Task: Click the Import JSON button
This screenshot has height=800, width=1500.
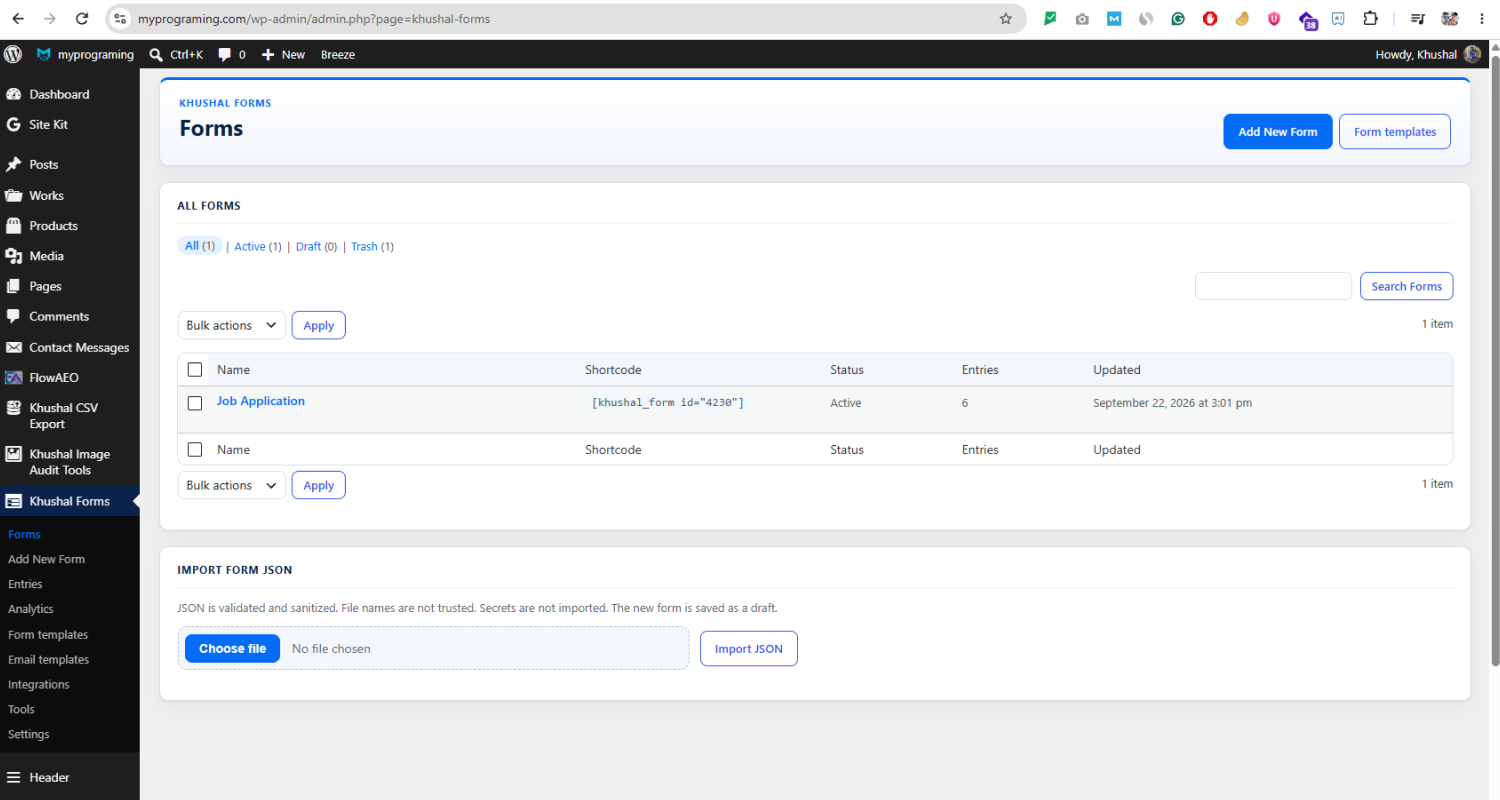Action: coord(749,648)
